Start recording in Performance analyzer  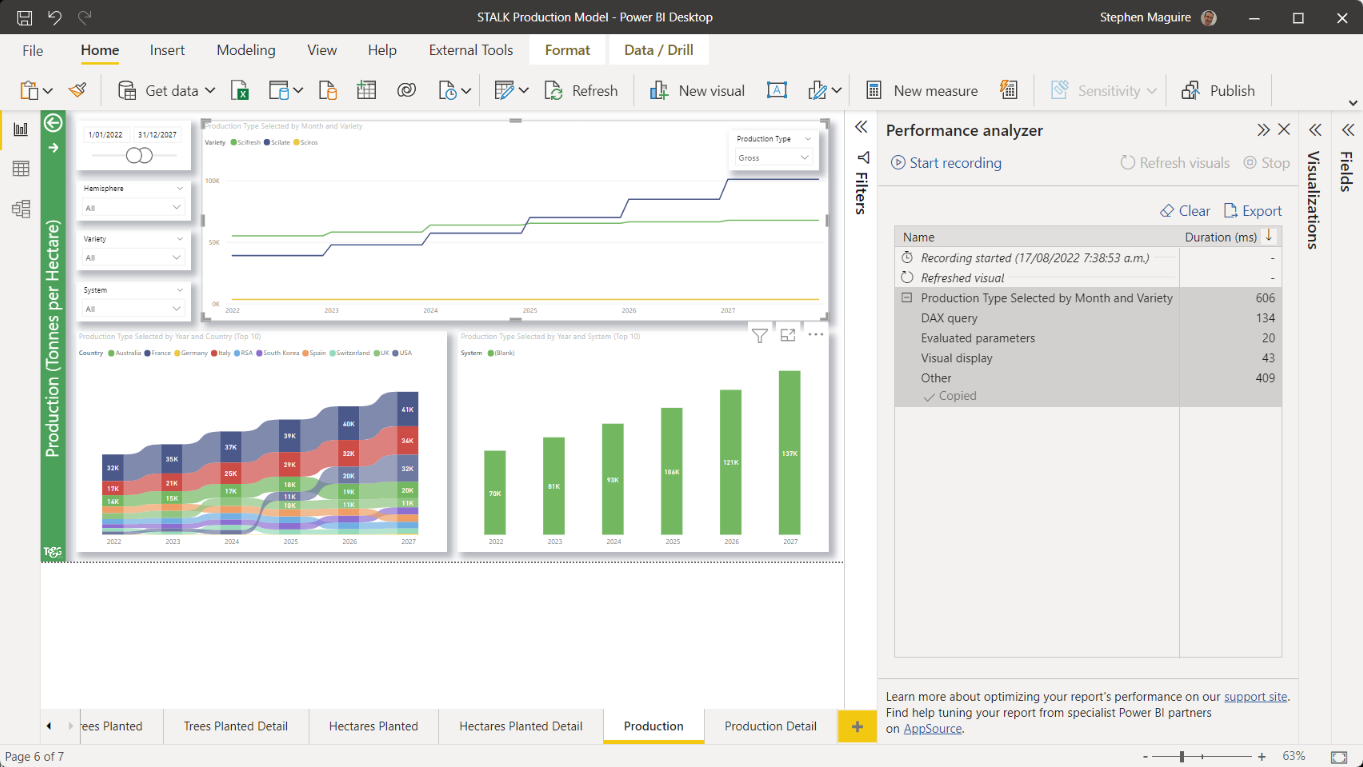(944, 162)
